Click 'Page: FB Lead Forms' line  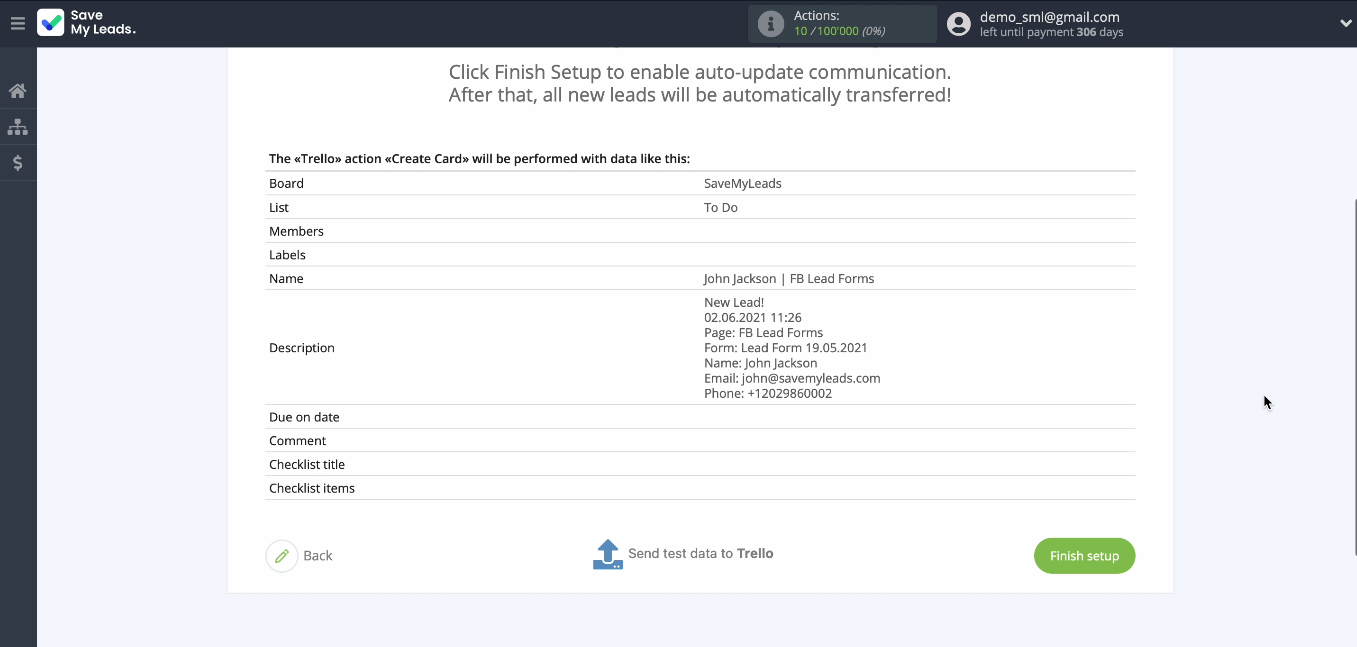(x=764, y=332)
